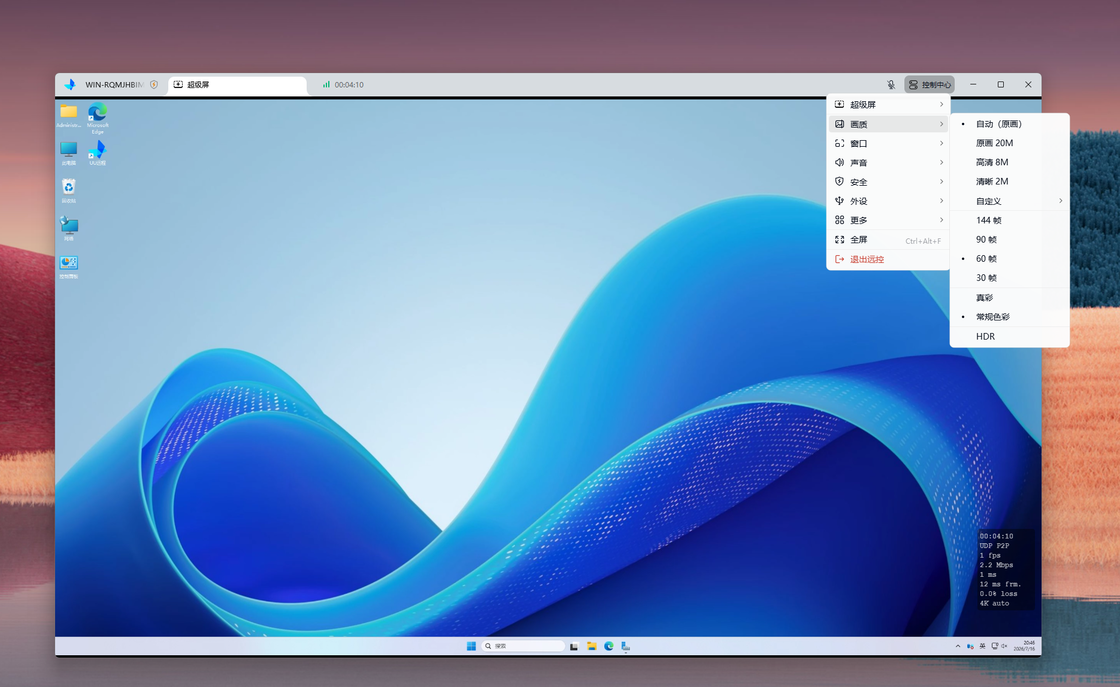Viewport: 1120px width, 687px height.
Task: Open File Explorer in the remote taskbar
Action: [x=591, y=646]
